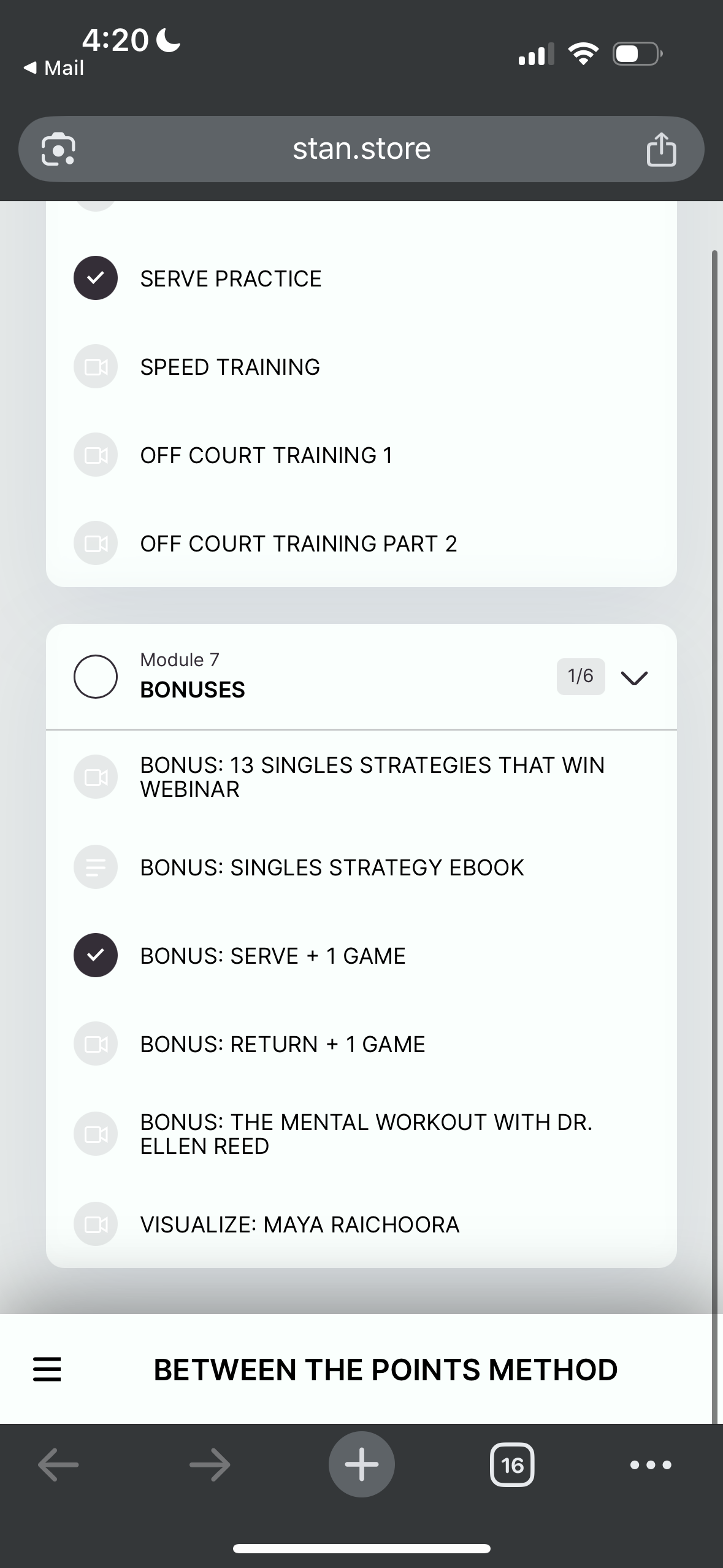723x1568 pixels.
Task: Tap the share icon in address bar
Action: (661, 150)
